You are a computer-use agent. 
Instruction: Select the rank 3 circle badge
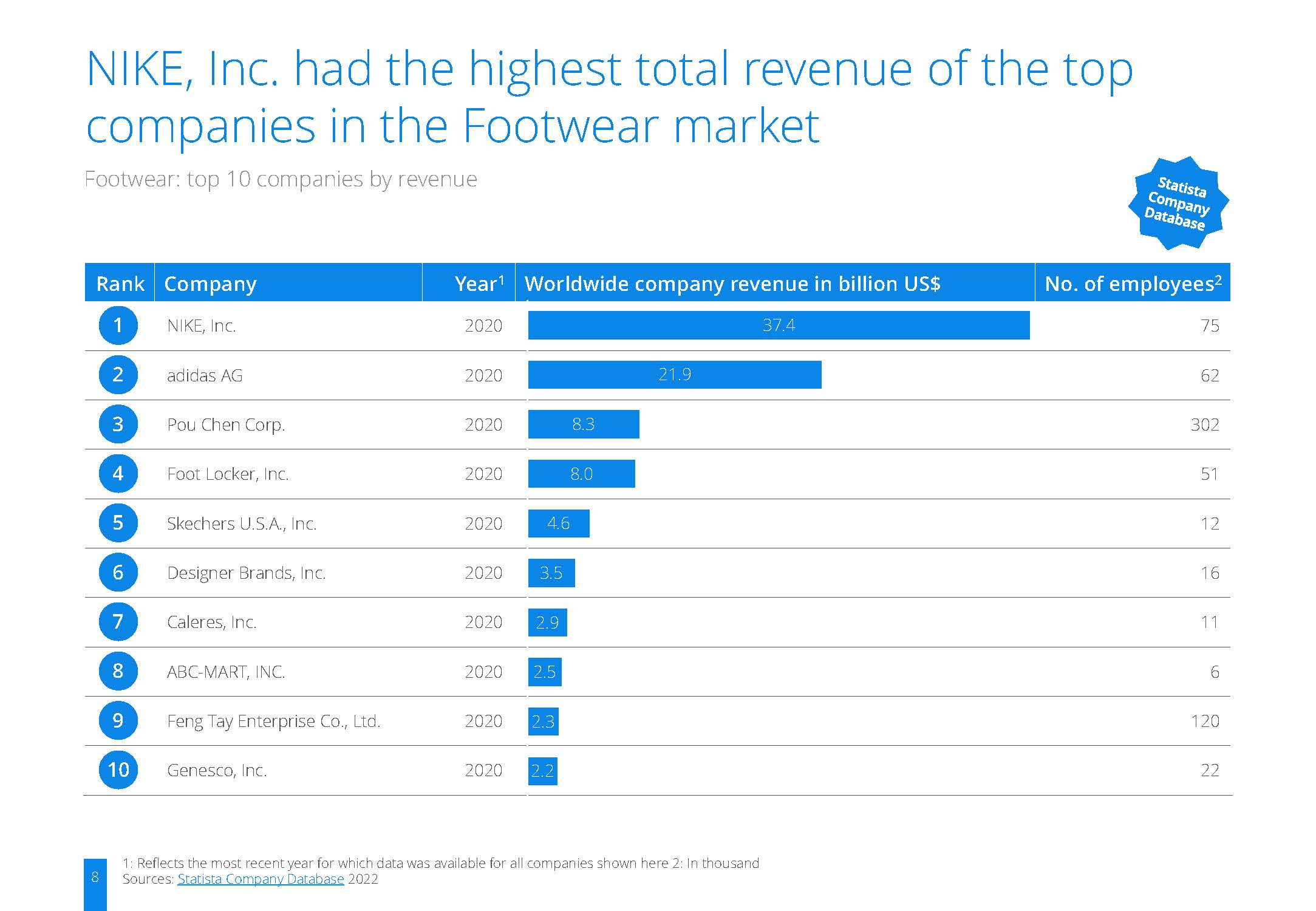118,424
